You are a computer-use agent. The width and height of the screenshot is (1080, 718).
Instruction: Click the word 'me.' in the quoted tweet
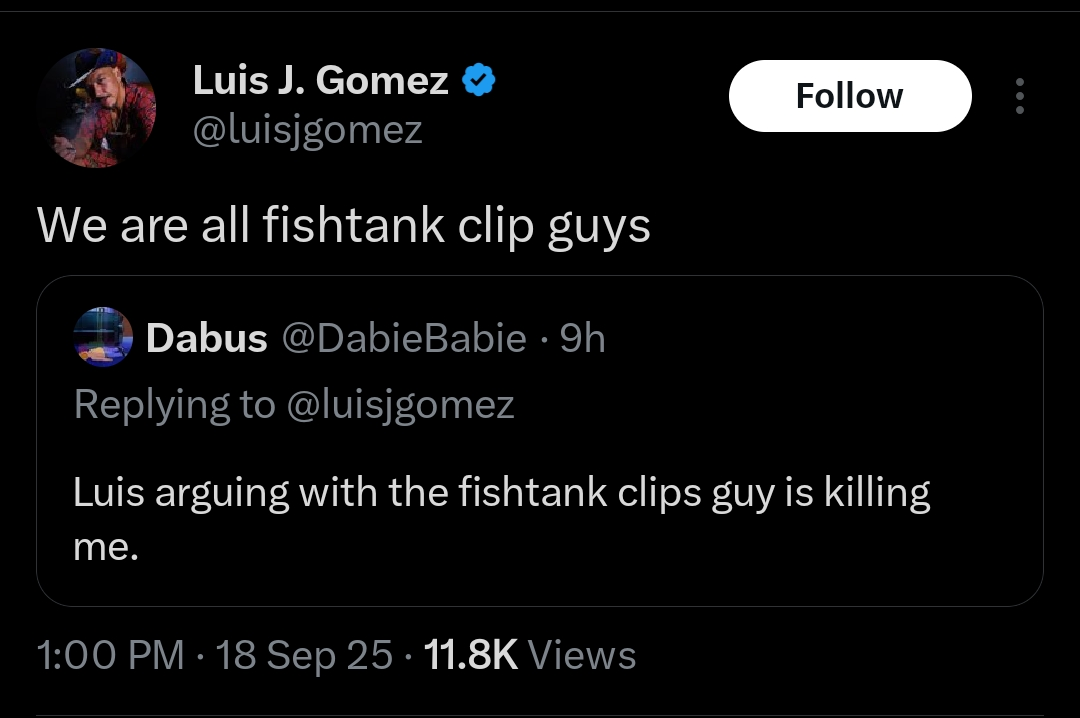coord(105,547)
